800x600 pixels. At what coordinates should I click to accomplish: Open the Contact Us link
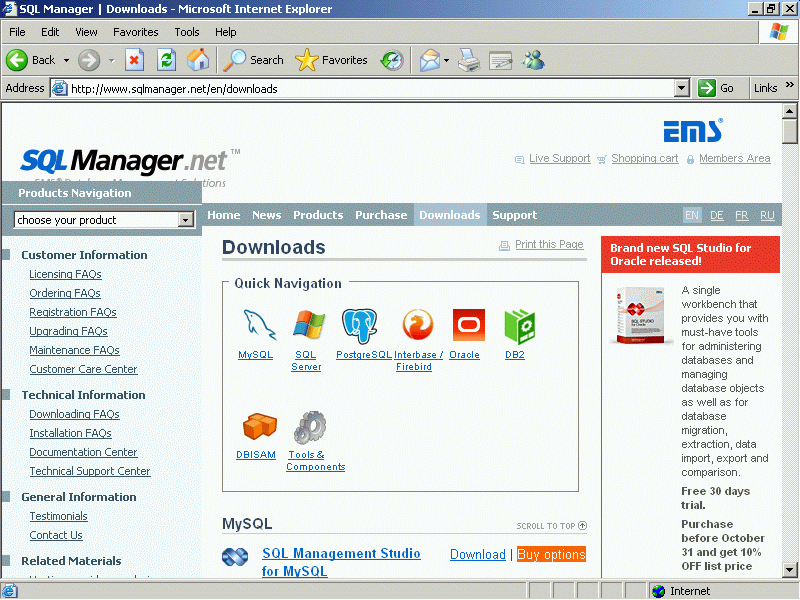(x=56, y=535)
